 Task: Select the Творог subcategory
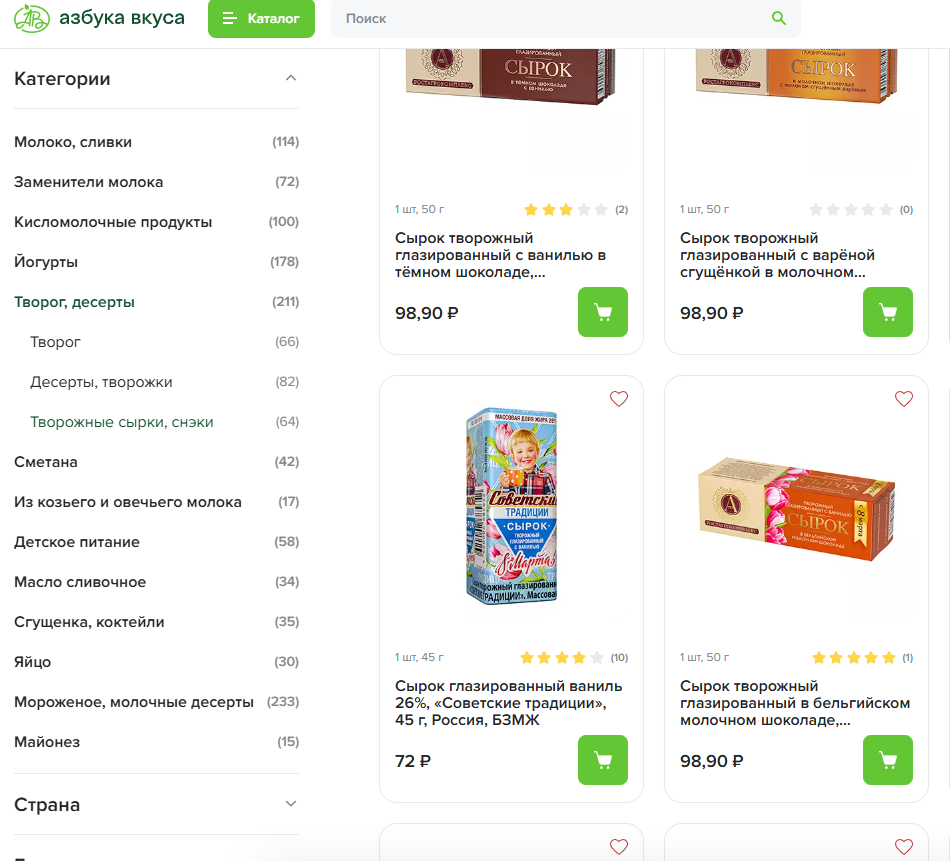[x=56, y=342]
